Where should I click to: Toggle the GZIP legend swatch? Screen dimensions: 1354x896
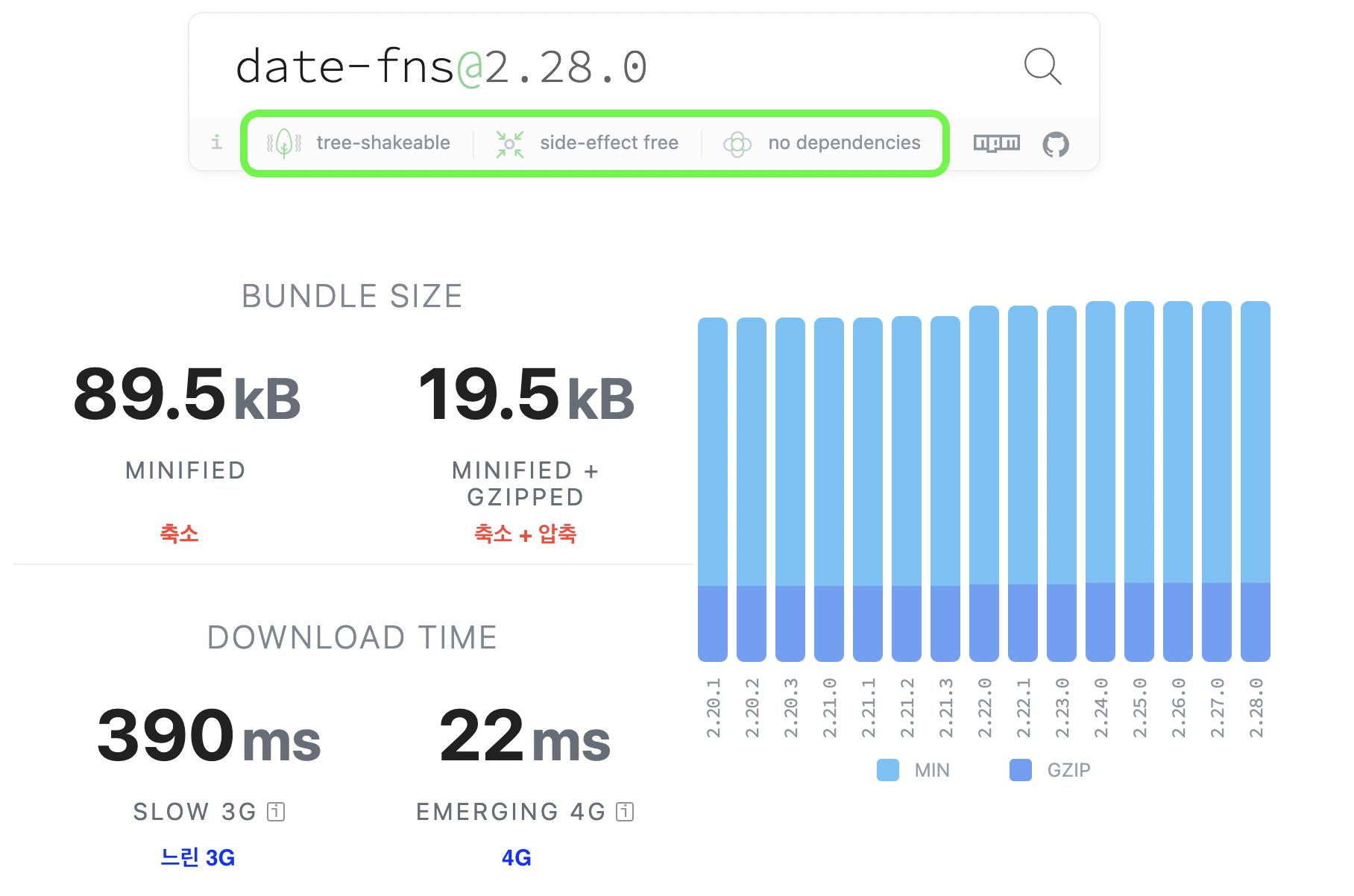pos(1021,770)
